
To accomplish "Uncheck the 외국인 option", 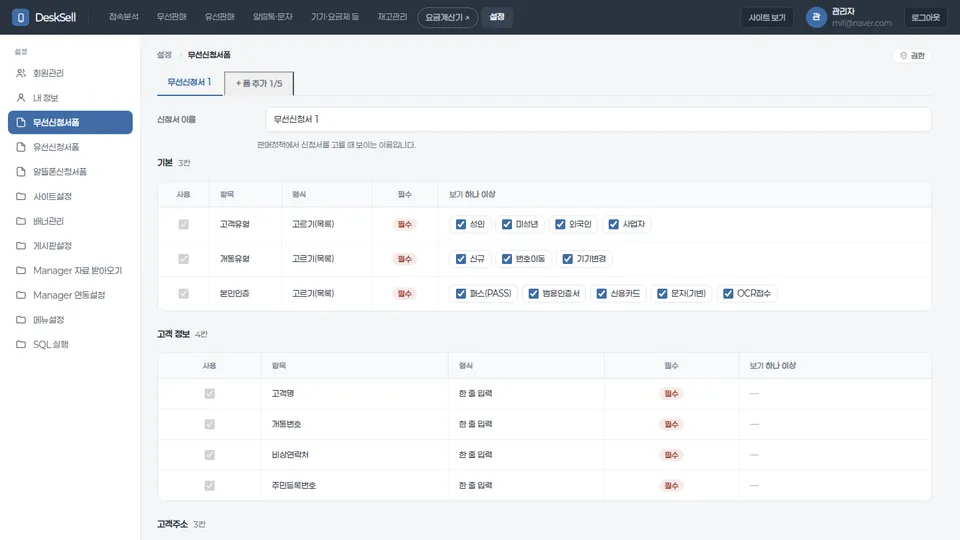I will (560, 224).
